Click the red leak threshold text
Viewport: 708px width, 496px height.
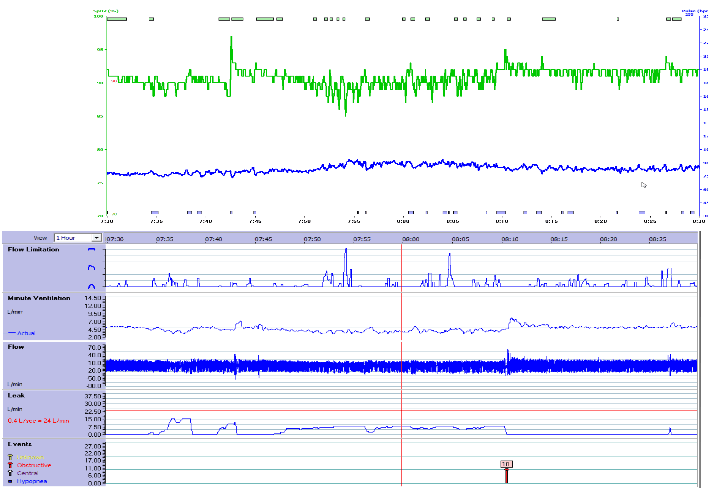click(x=37, y=421)
